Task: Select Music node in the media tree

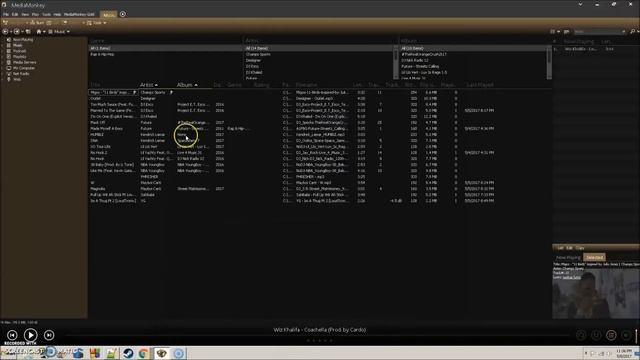Action: tap(18, 45)
